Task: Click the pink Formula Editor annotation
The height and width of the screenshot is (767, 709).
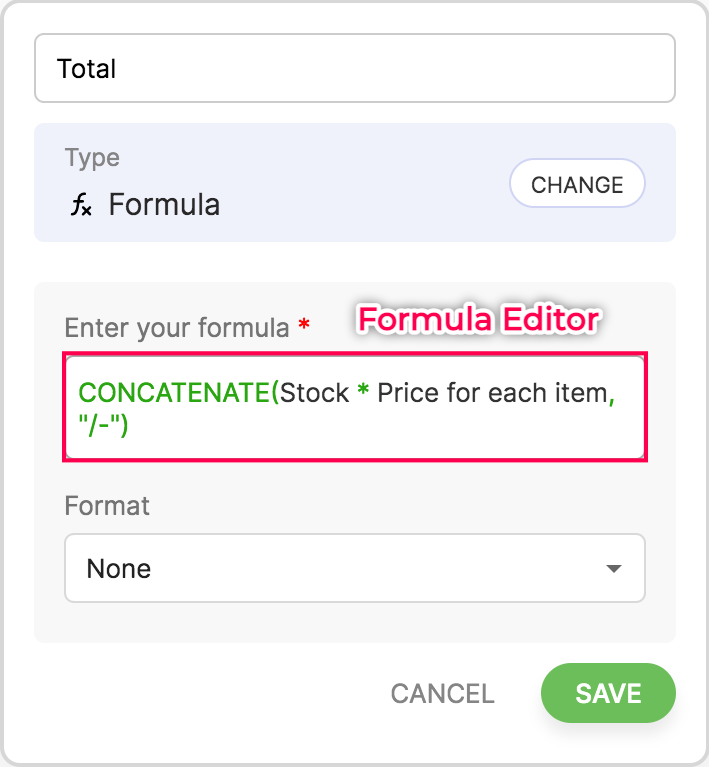Action: point(478,319)
